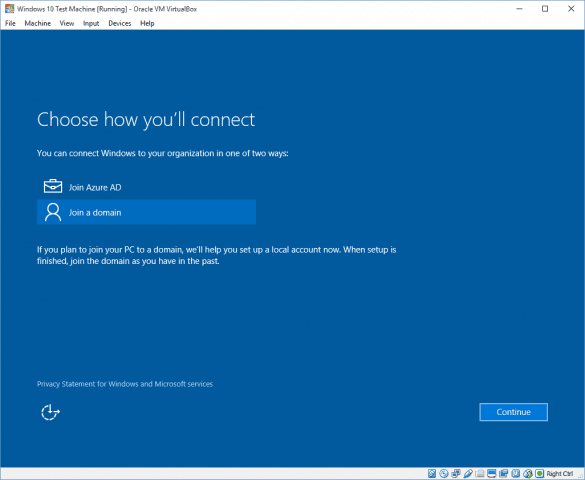Open the Help menu
Viewport: 585px width, 480px height.
tap(147, 23)
